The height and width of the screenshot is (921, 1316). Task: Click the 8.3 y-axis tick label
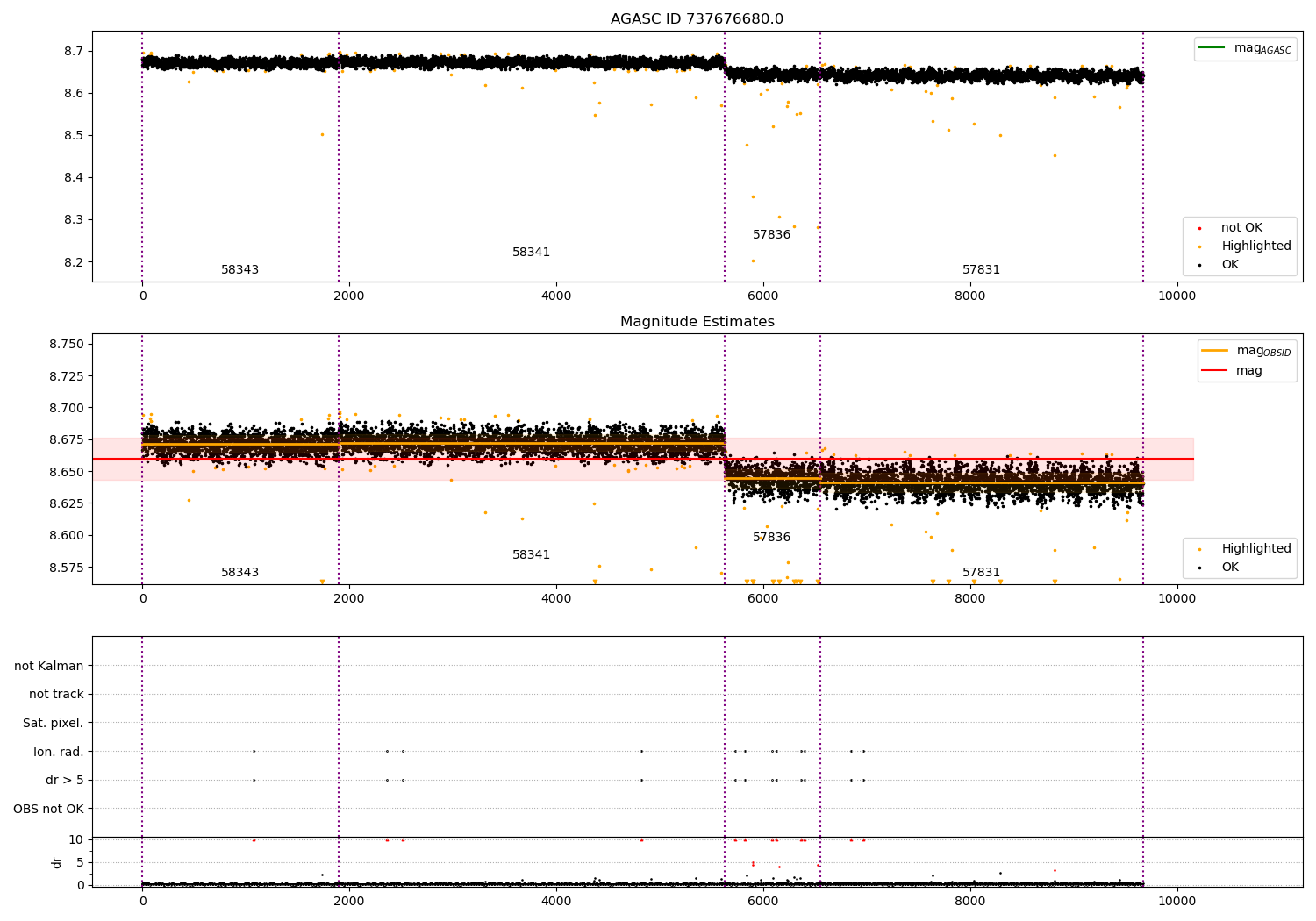click(x=74, y=220)
